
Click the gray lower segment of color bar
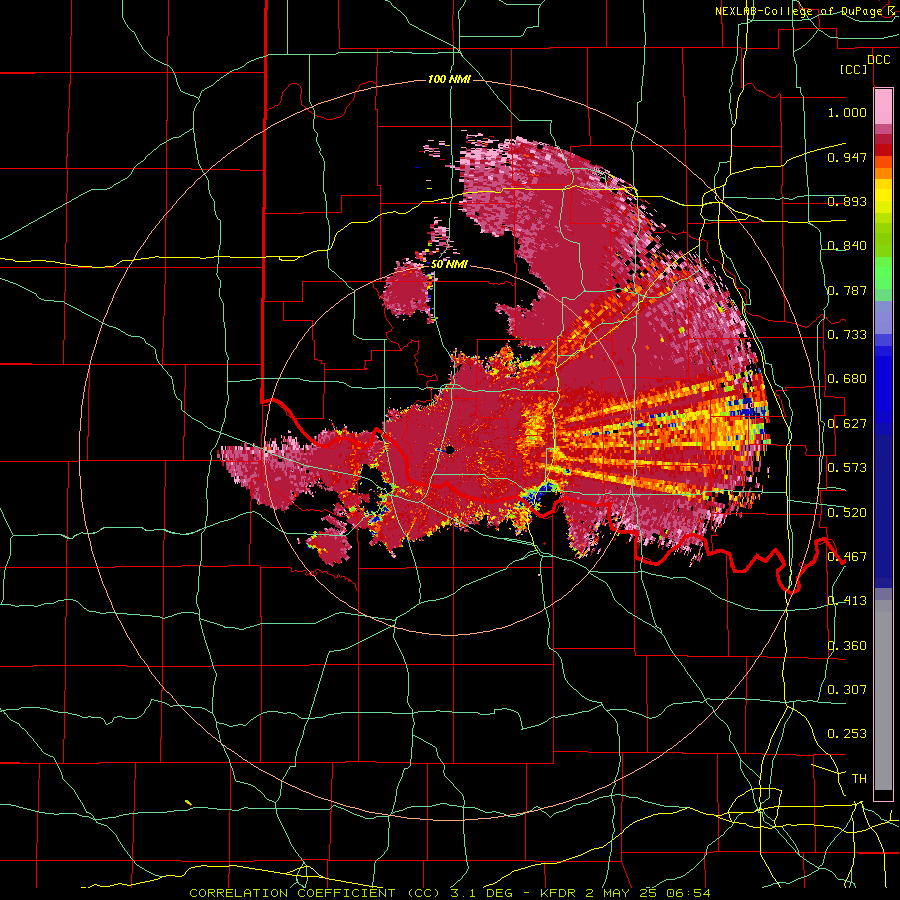(x=883, y=695)
